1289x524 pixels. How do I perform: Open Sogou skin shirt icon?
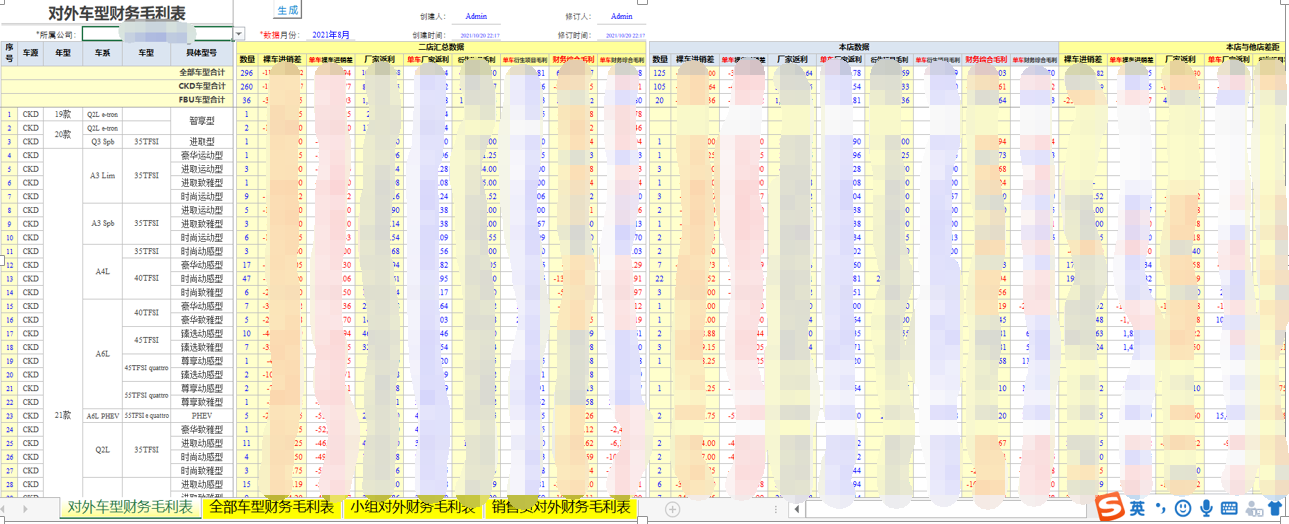tap(1275, 508)
